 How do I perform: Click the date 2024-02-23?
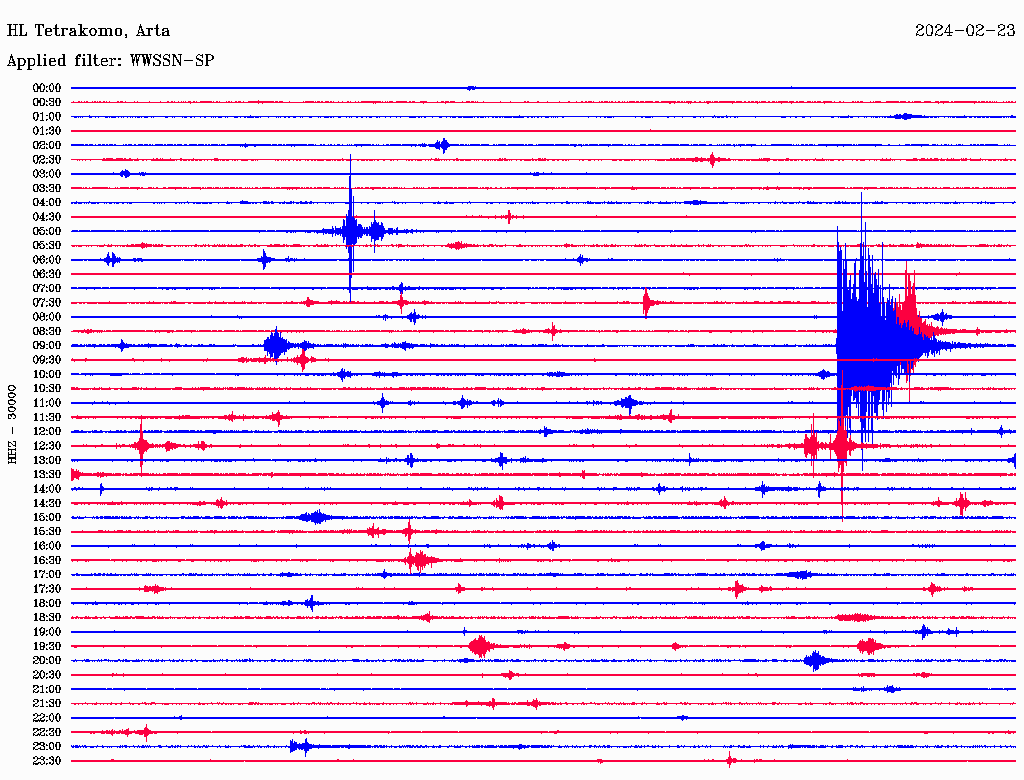(x=965, y=31)
